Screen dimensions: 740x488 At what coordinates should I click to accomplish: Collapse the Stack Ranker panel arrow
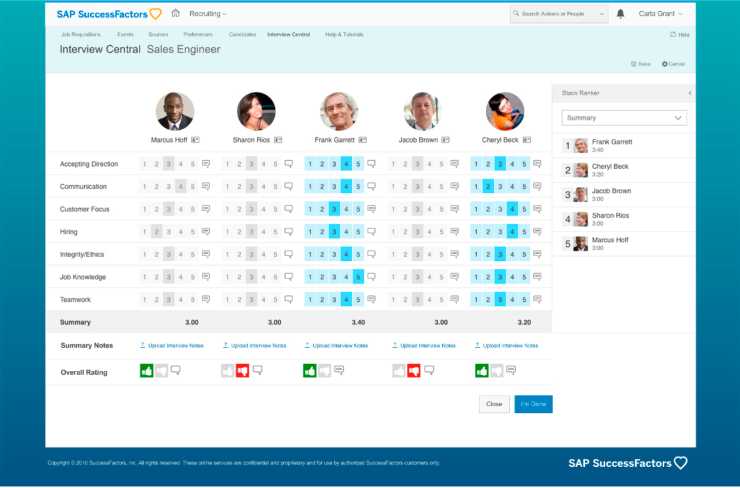point(690,93)
